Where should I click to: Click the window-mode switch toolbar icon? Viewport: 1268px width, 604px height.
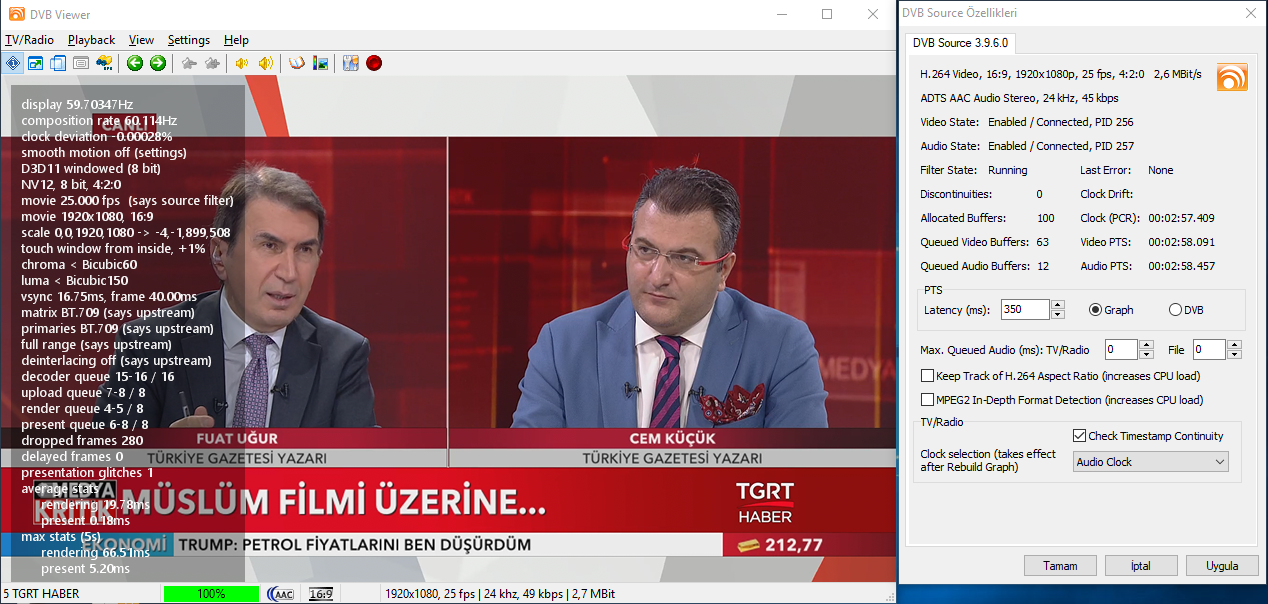click(36, 63)
